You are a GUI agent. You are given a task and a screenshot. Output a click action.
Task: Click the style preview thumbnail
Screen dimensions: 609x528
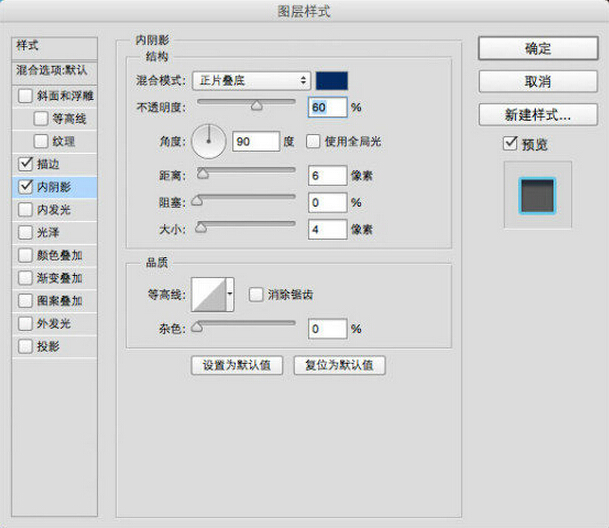click(x=538, y=195)
